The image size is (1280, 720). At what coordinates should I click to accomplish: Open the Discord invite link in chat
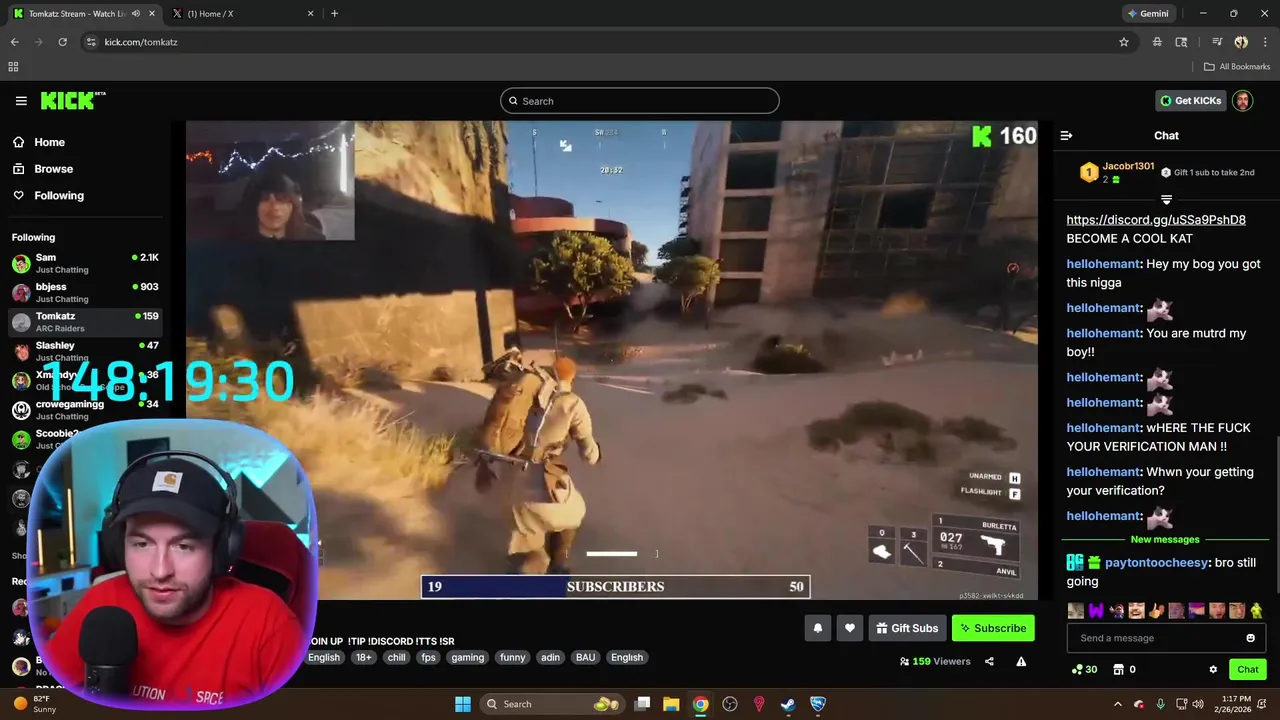1156,220
